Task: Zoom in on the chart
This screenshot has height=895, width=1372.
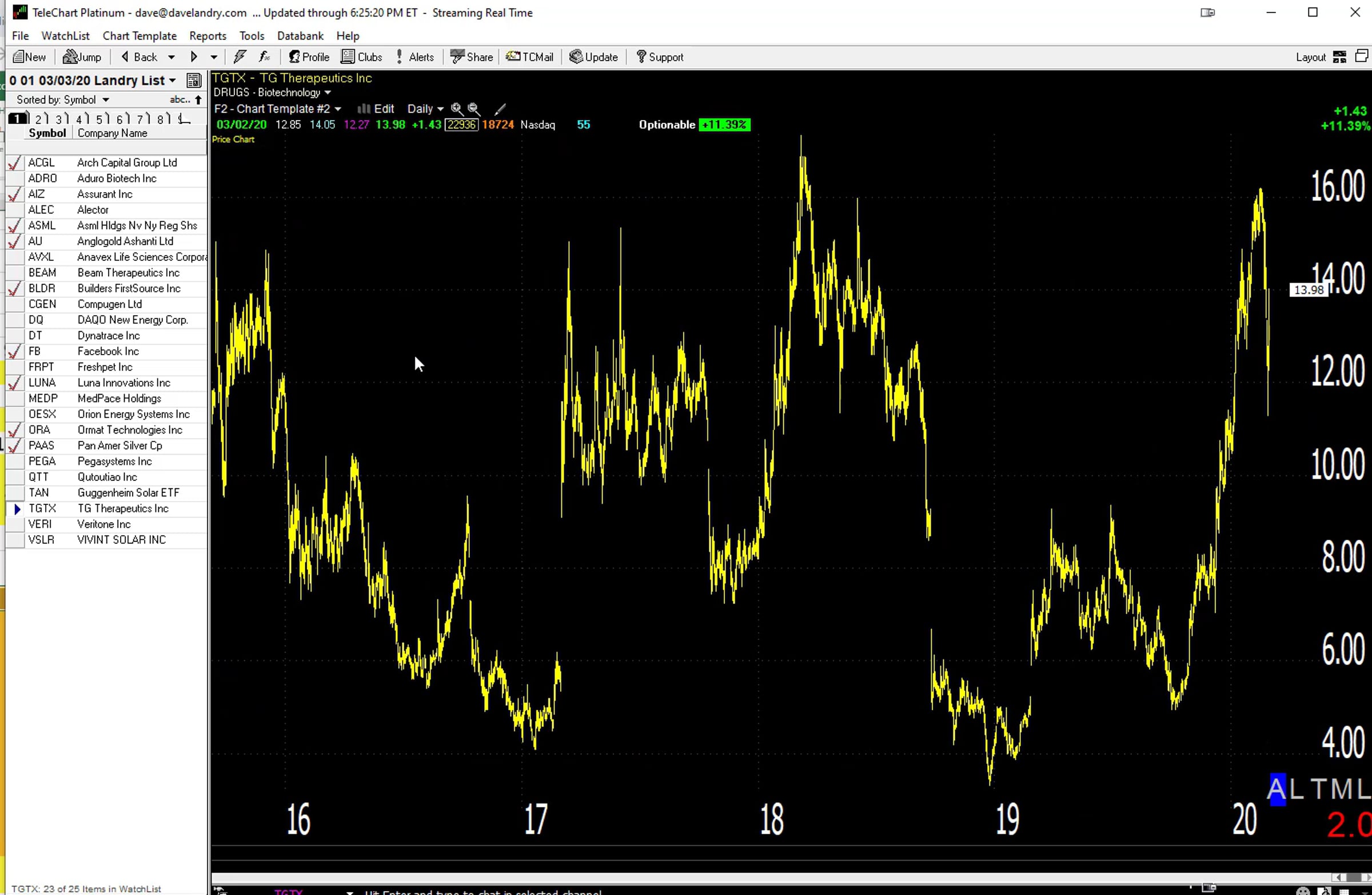Action: (x=457, y=109)
